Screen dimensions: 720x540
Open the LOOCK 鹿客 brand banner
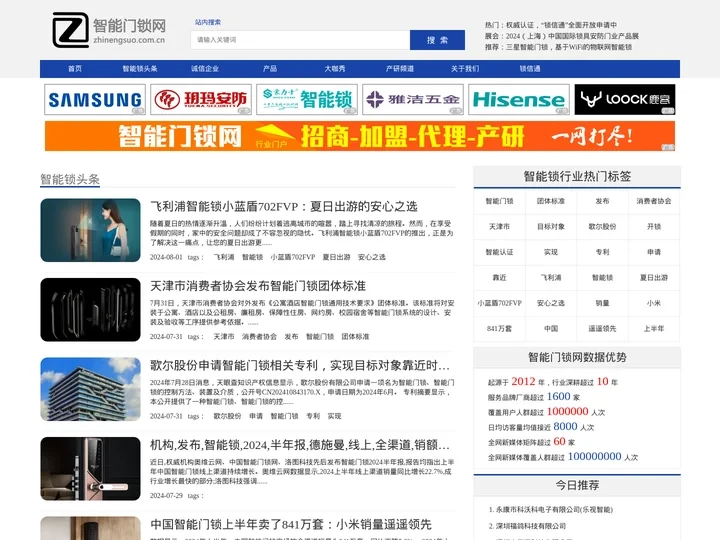pyautogui.click(x=625, y=99)
